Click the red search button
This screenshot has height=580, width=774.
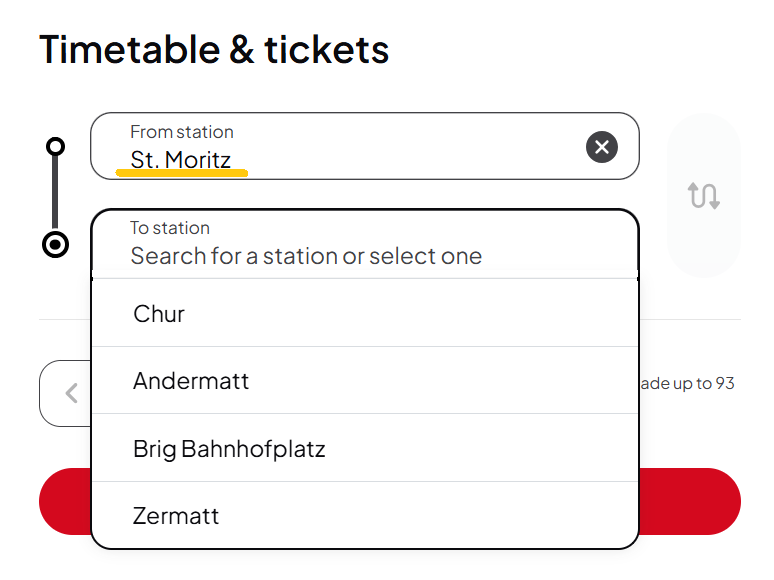pyautogui.click(x=690, y=501)
